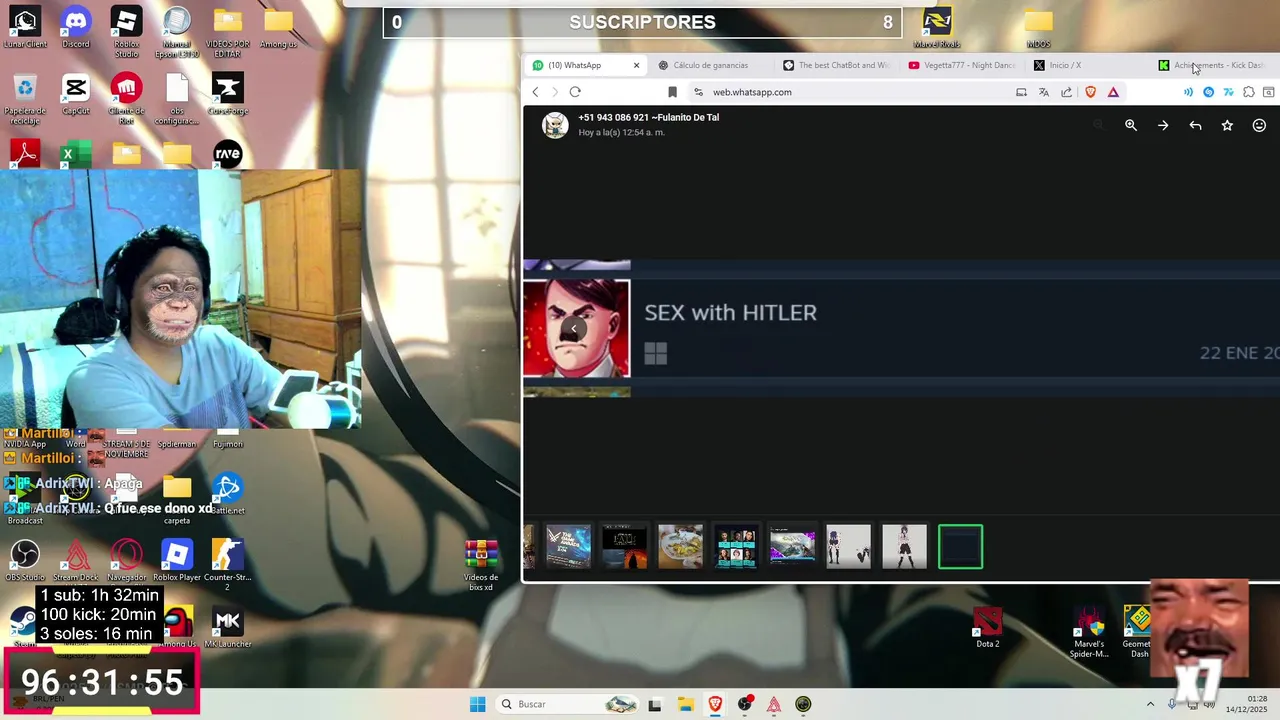
Task: Select the green-outlined current media thumbnail
Action: [960, 547]
